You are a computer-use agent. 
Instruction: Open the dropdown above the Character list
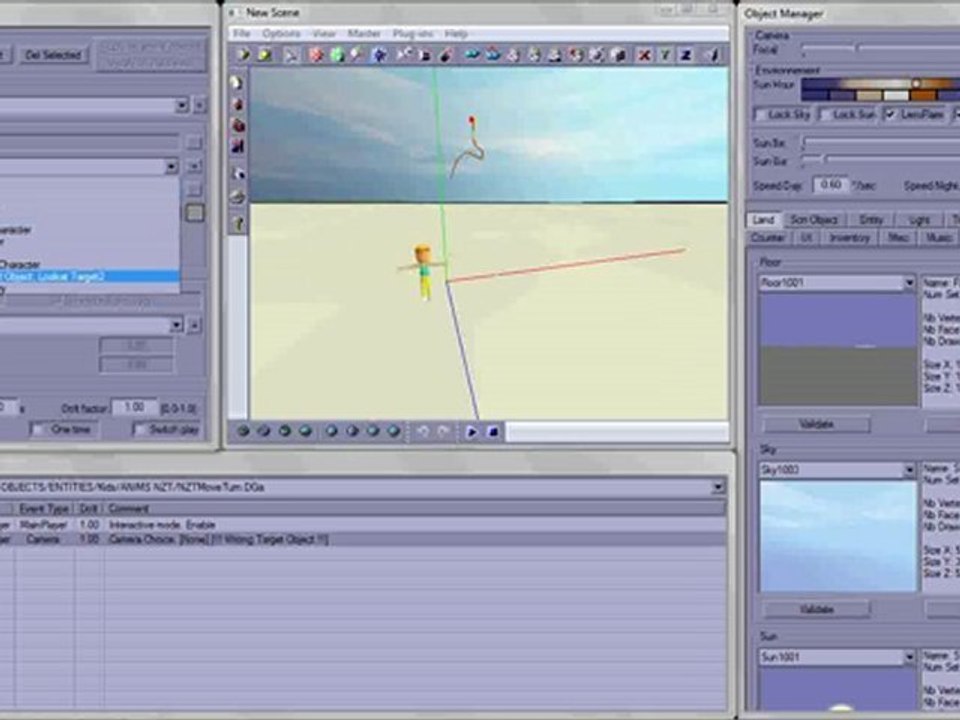[171, 167]
